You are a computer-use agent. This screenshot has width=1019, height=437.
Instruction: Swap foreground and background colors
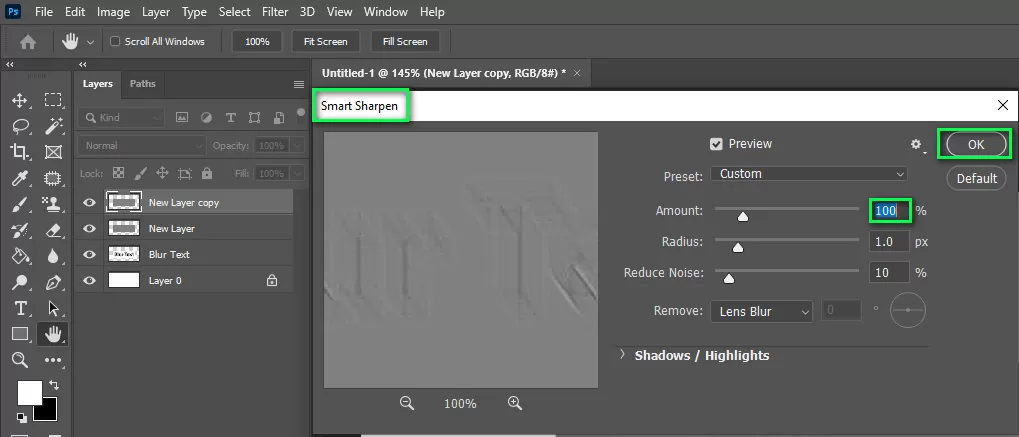(x=54, y=385)
